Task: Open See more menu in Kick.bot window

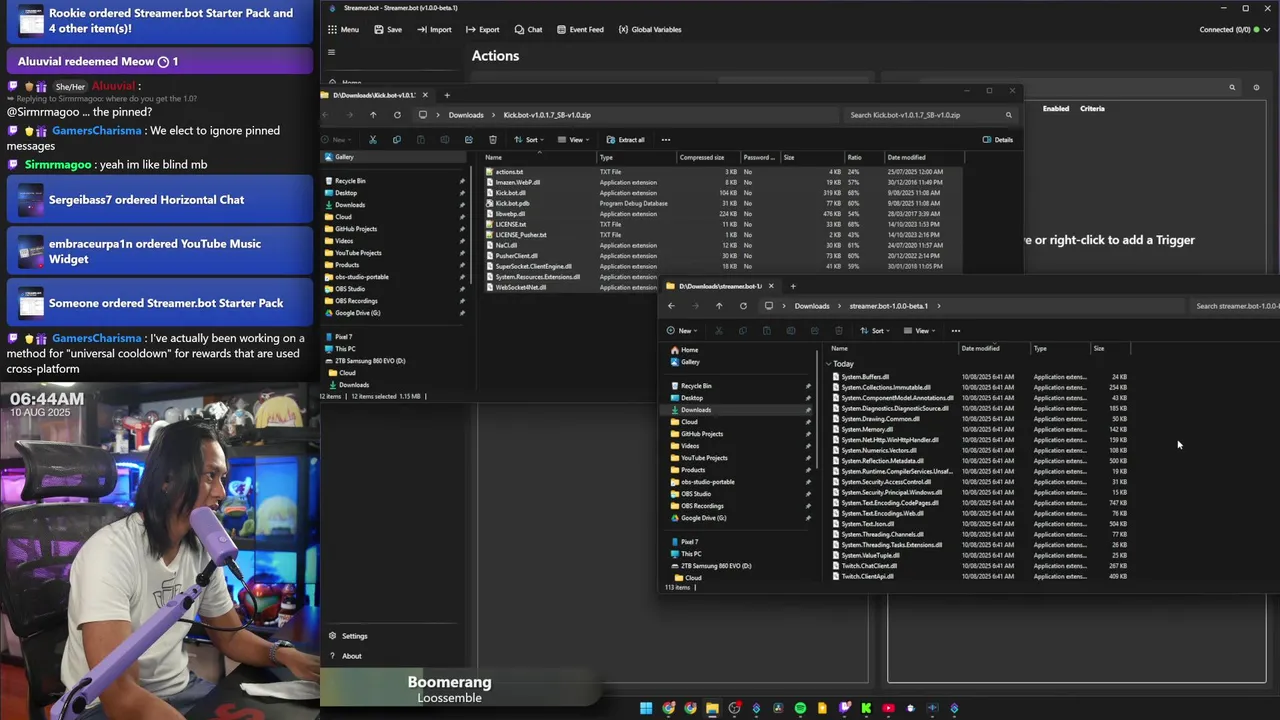Action: coord(666,140)
